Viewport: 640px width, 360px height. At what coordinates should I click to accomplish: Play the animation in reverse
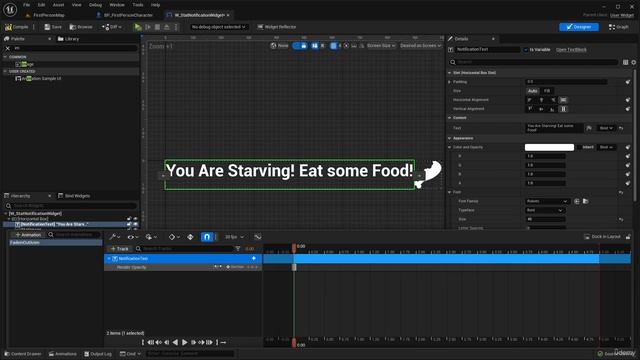coord(176,342)
